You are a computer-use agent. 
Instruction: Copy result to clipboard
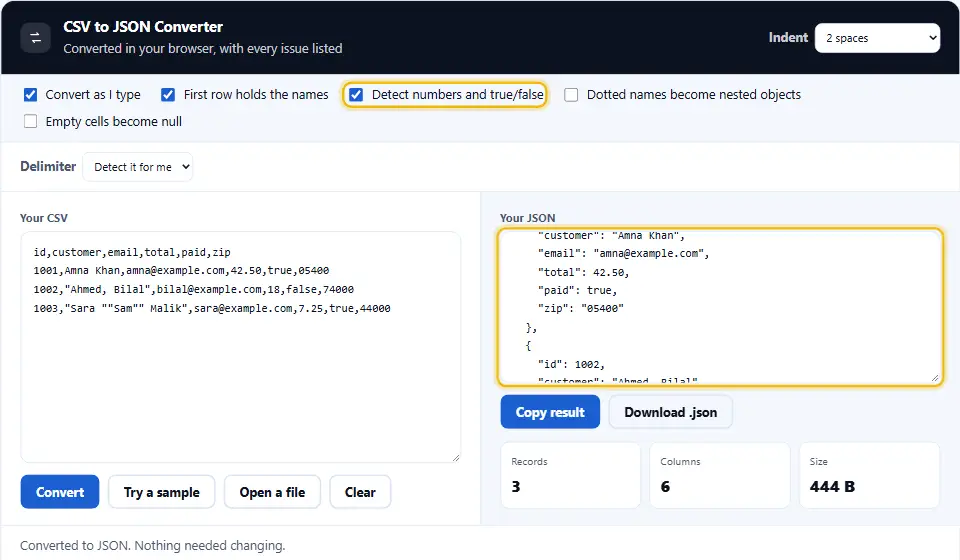coord(550,412)
